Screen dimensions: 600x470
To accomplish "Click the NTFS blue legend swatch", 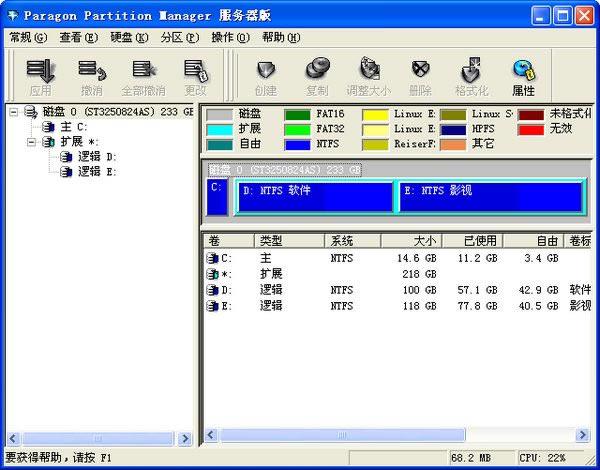I will [297, 144].
